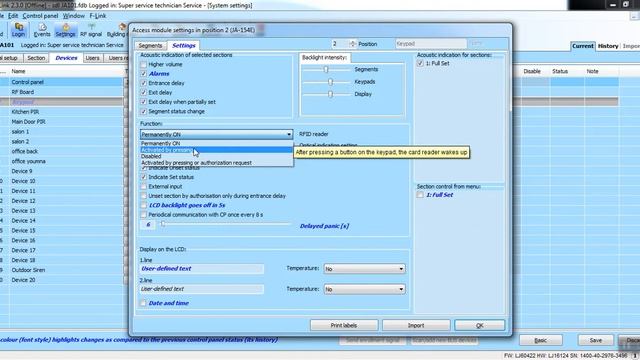Open the Control panel menu

pyautogui.click(x=40, y=16)
